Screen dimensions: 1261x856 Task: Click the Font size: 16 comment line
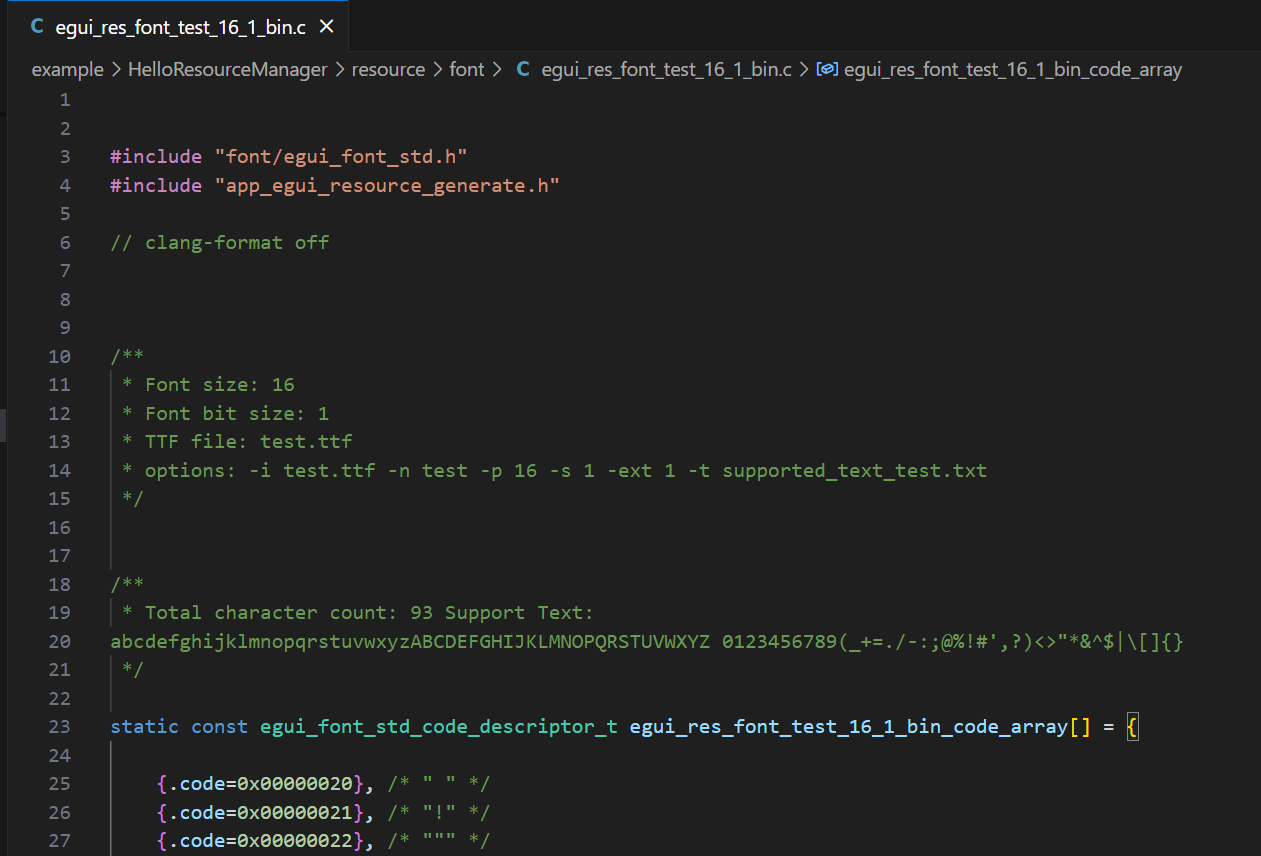210,384
